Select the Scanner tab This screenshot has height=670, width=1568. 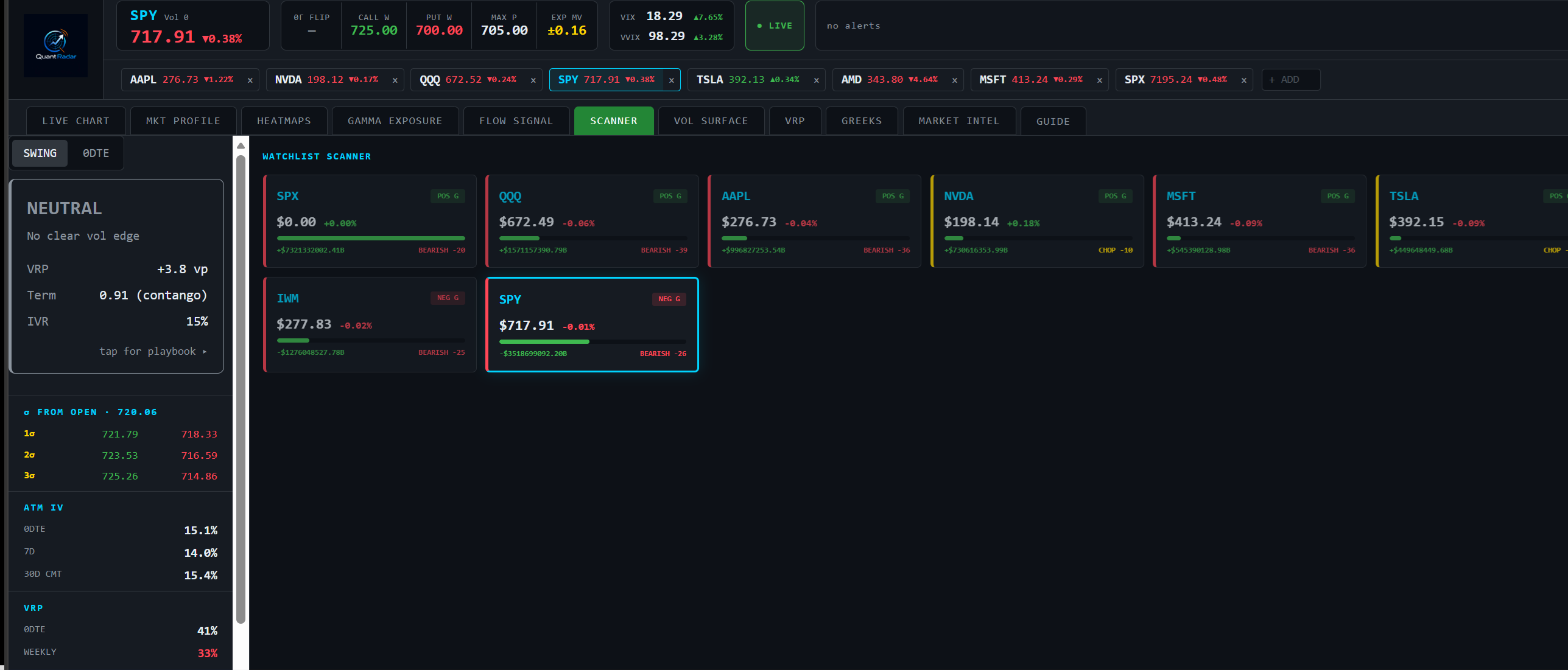[x=614, y=121]
